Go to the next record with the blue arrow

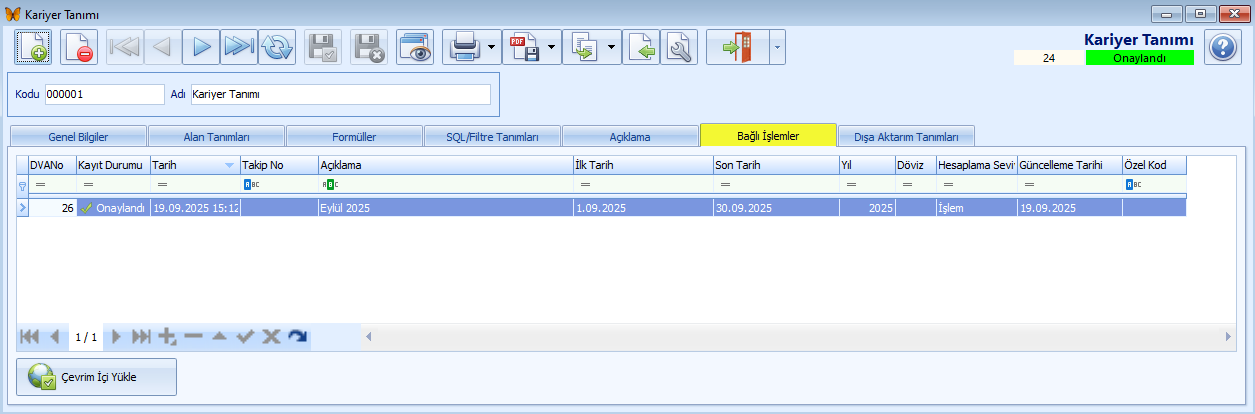click(x=201, y=47)
